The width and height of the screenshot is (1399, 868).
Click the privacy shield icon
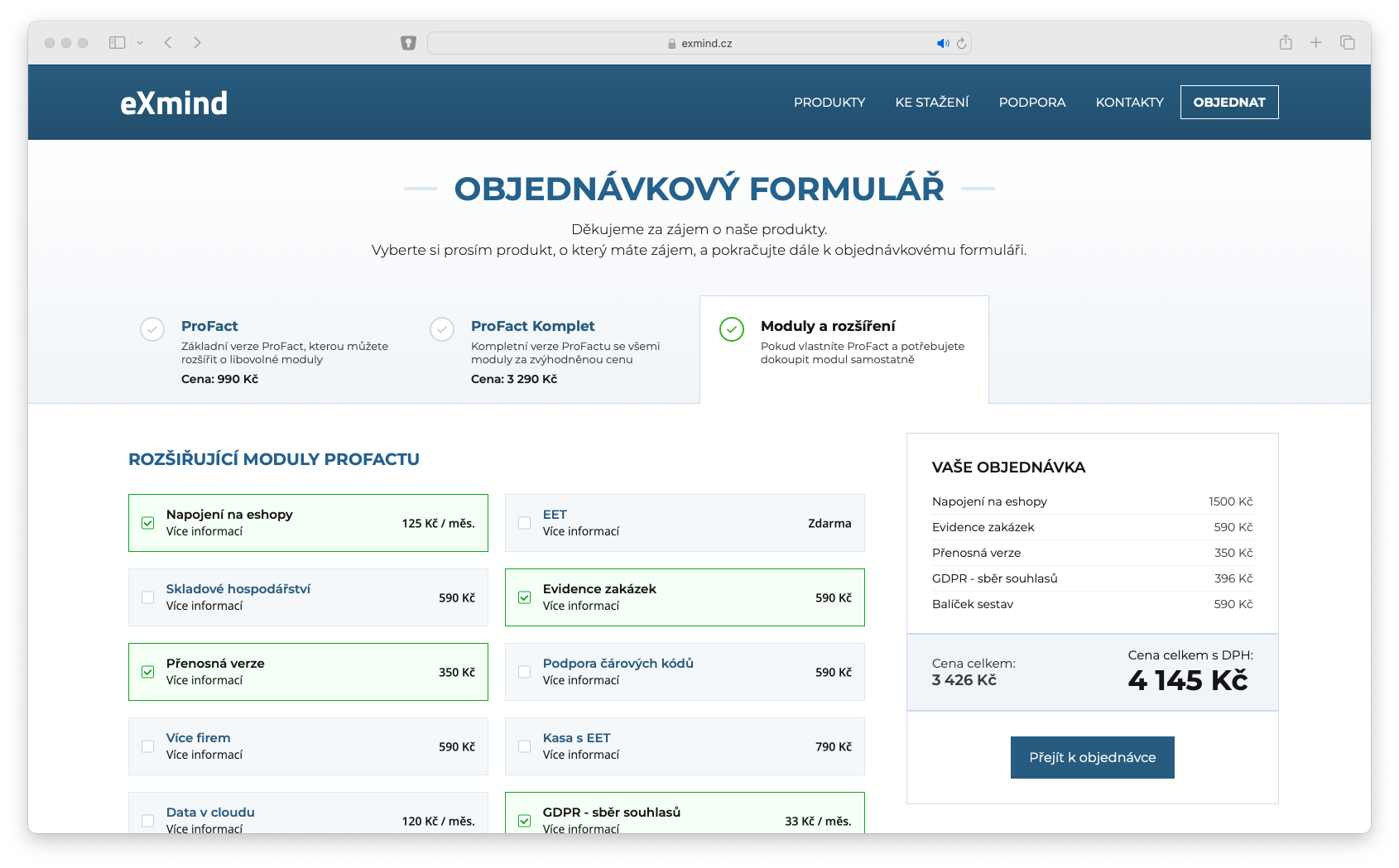pyautogui.click(x=408, y=43)
